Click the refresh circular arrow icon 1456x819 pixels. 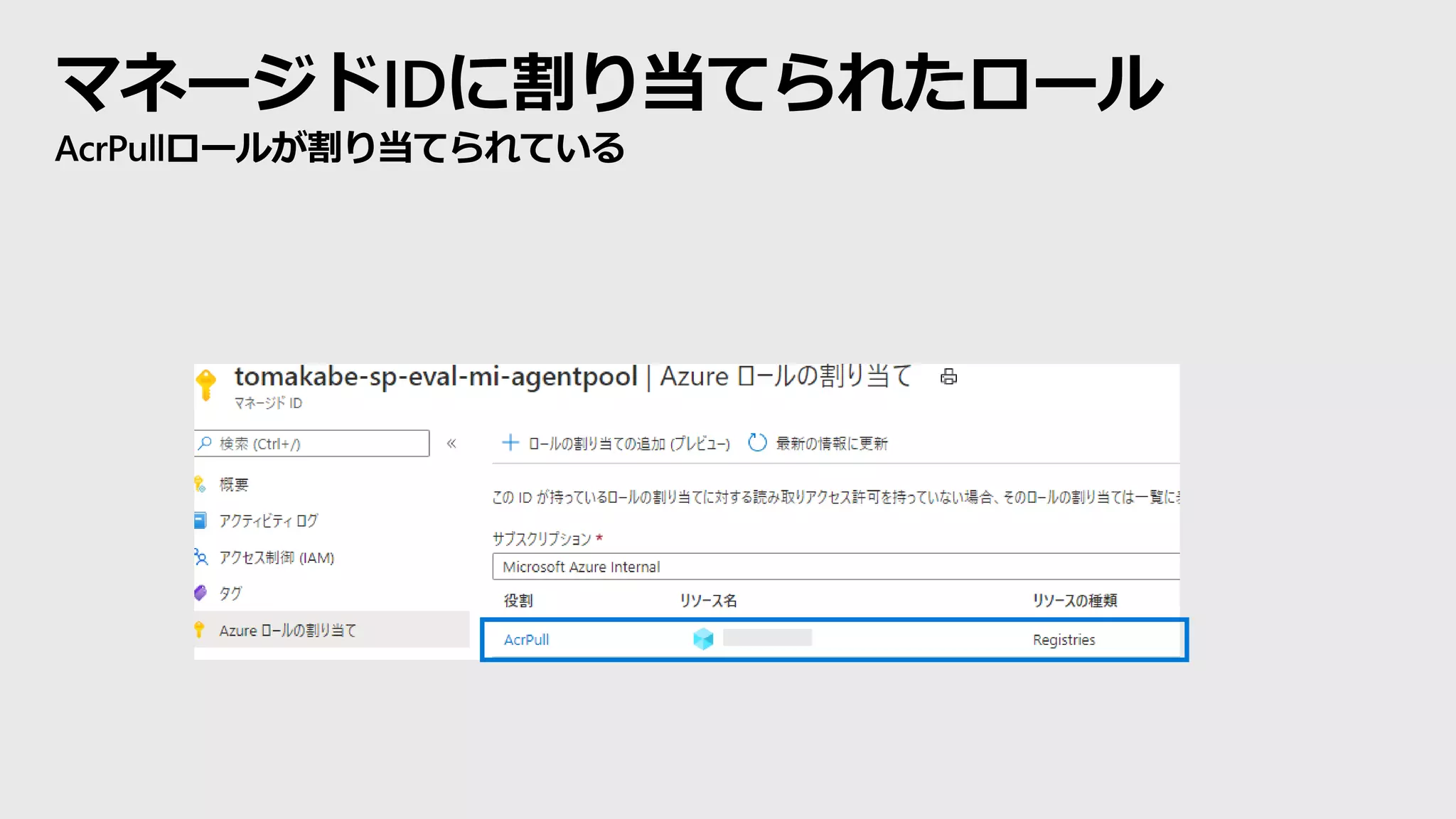click(757, 443)
